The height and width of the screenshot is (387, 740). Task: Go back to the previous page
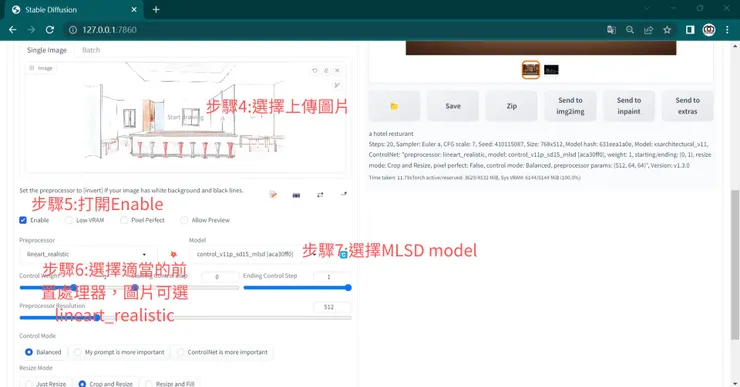[x=13, y=30]
